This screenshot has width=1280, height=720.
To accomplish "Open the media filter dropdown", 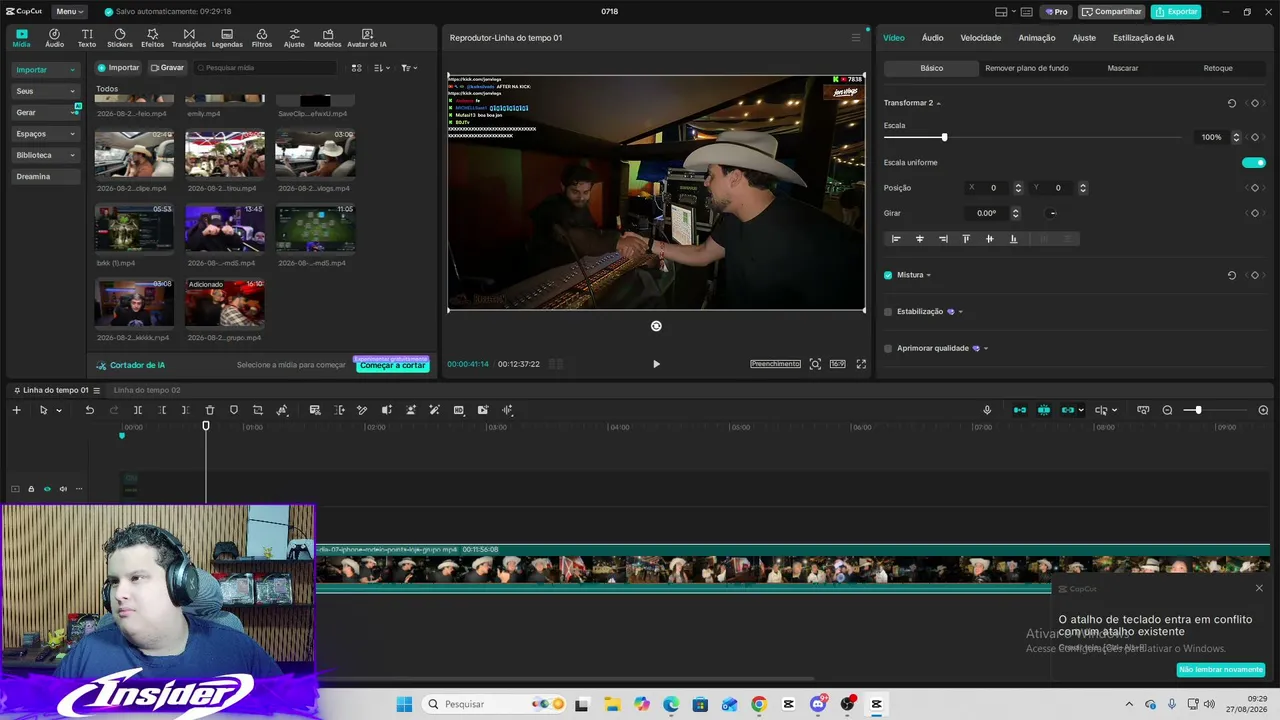I will point(409,68).
